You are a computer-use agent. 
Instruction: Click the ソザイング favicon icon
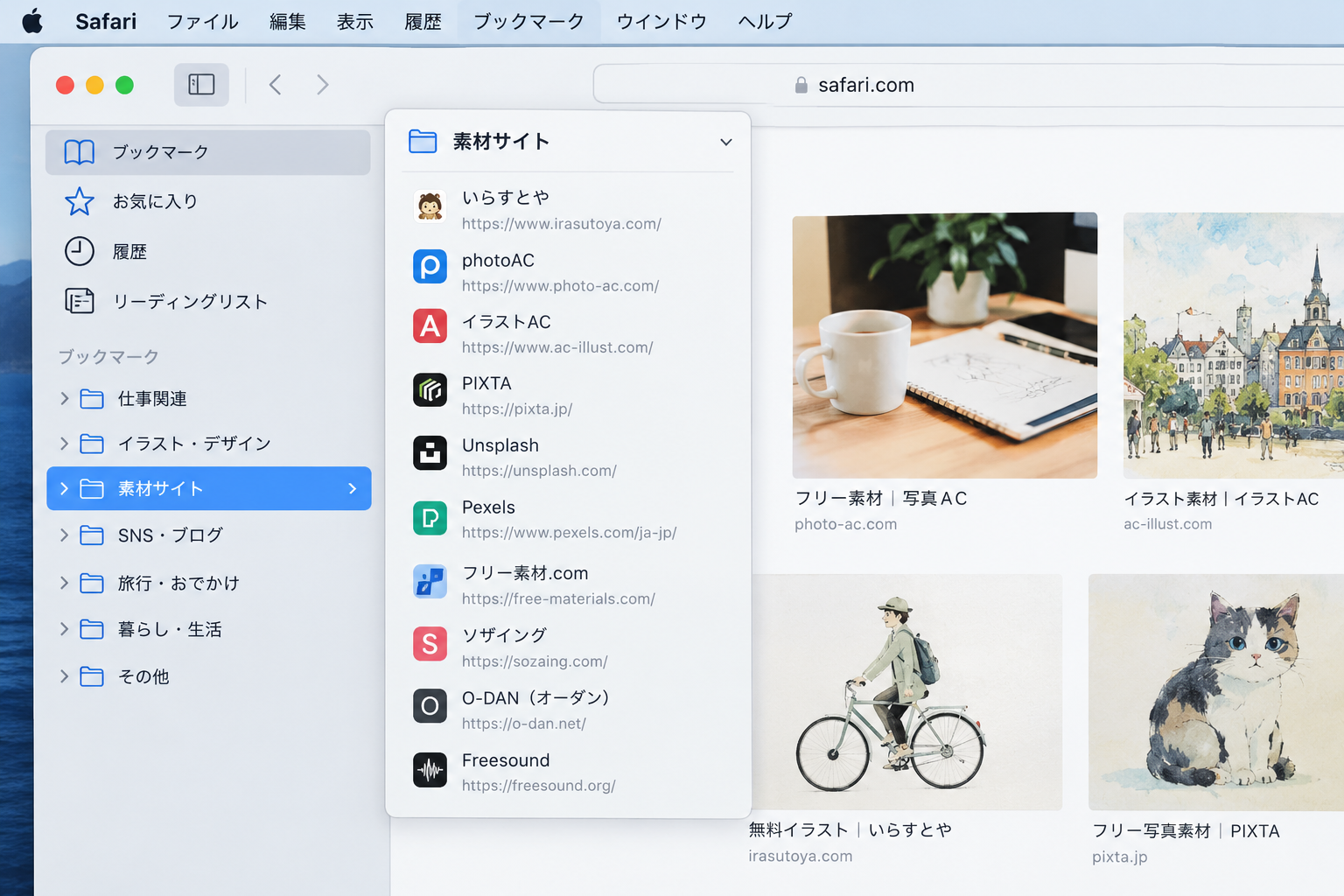point(430,644)
